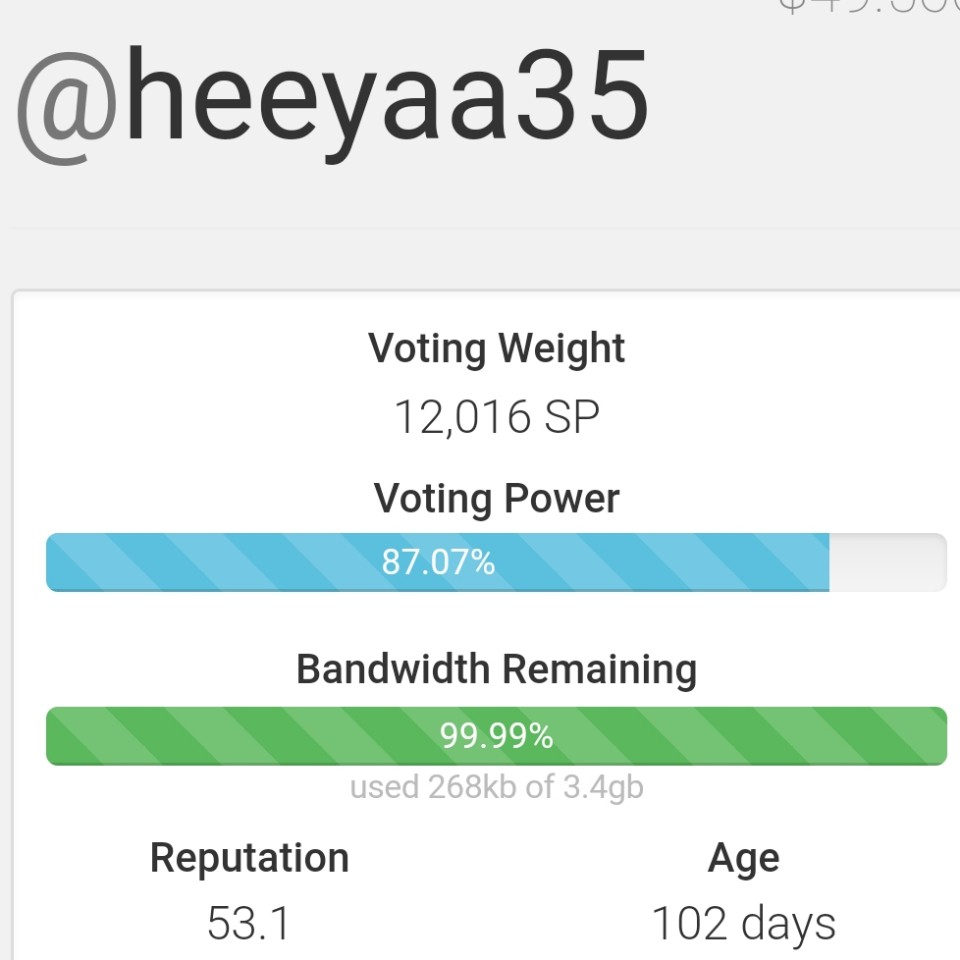Click blank white space between Reputation and Age
The height and width of the screenshot is (960, 960).
point(497,890)
